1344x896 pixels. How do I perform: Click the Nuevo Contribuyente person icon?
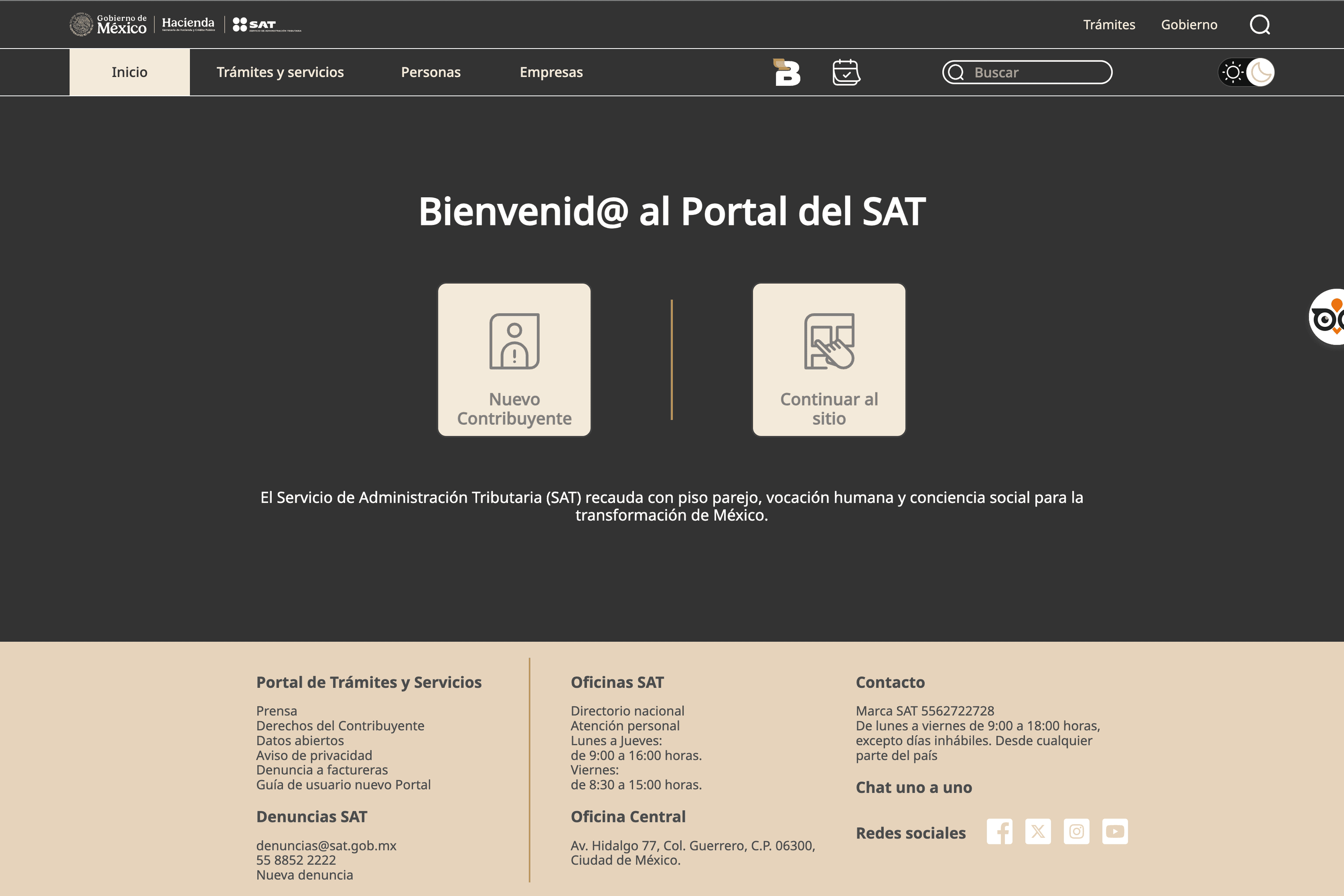click(x=514, y=341)
